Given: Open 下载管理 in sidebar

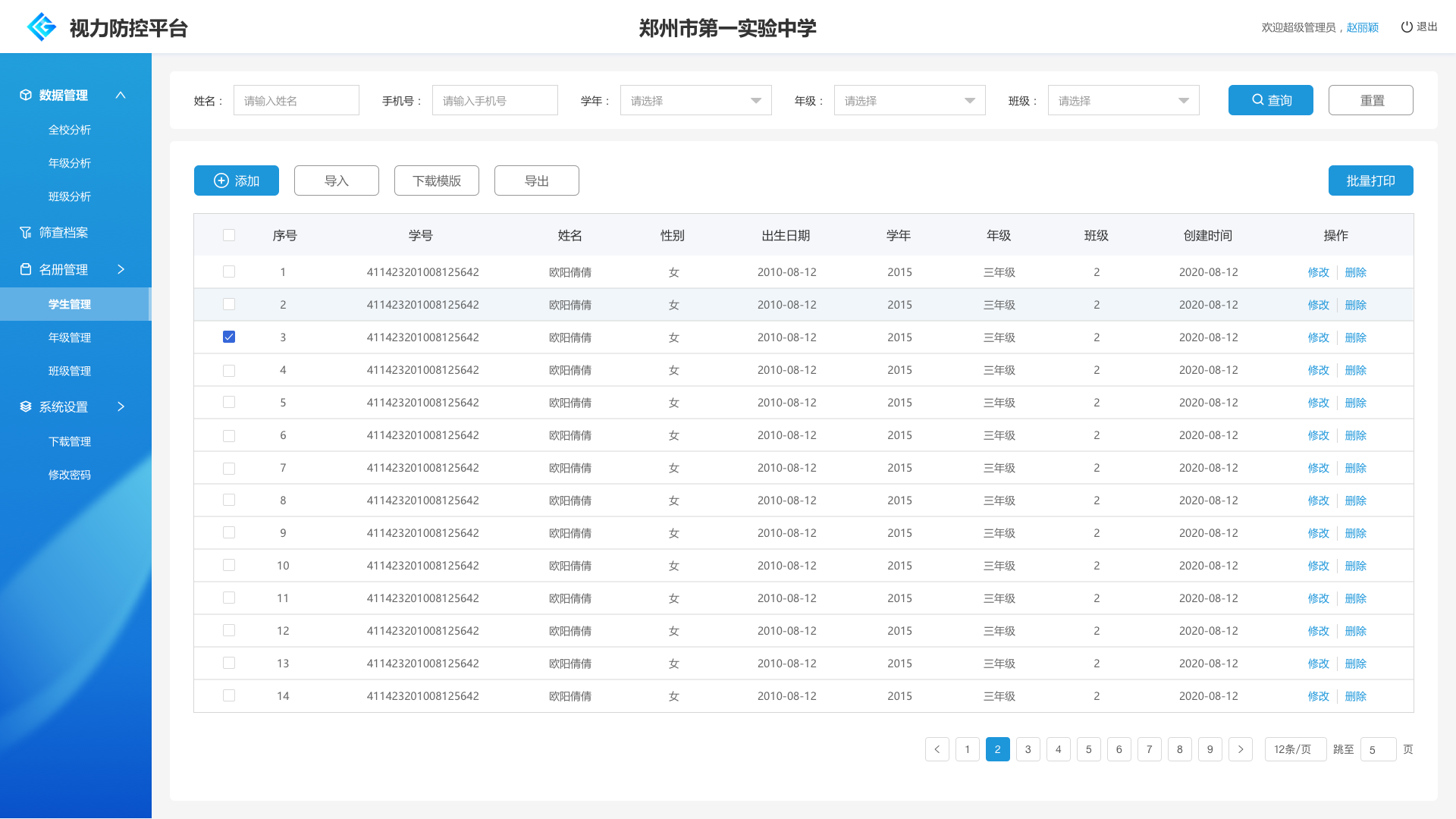Looking at the screenshot, I should pos(70,441).
